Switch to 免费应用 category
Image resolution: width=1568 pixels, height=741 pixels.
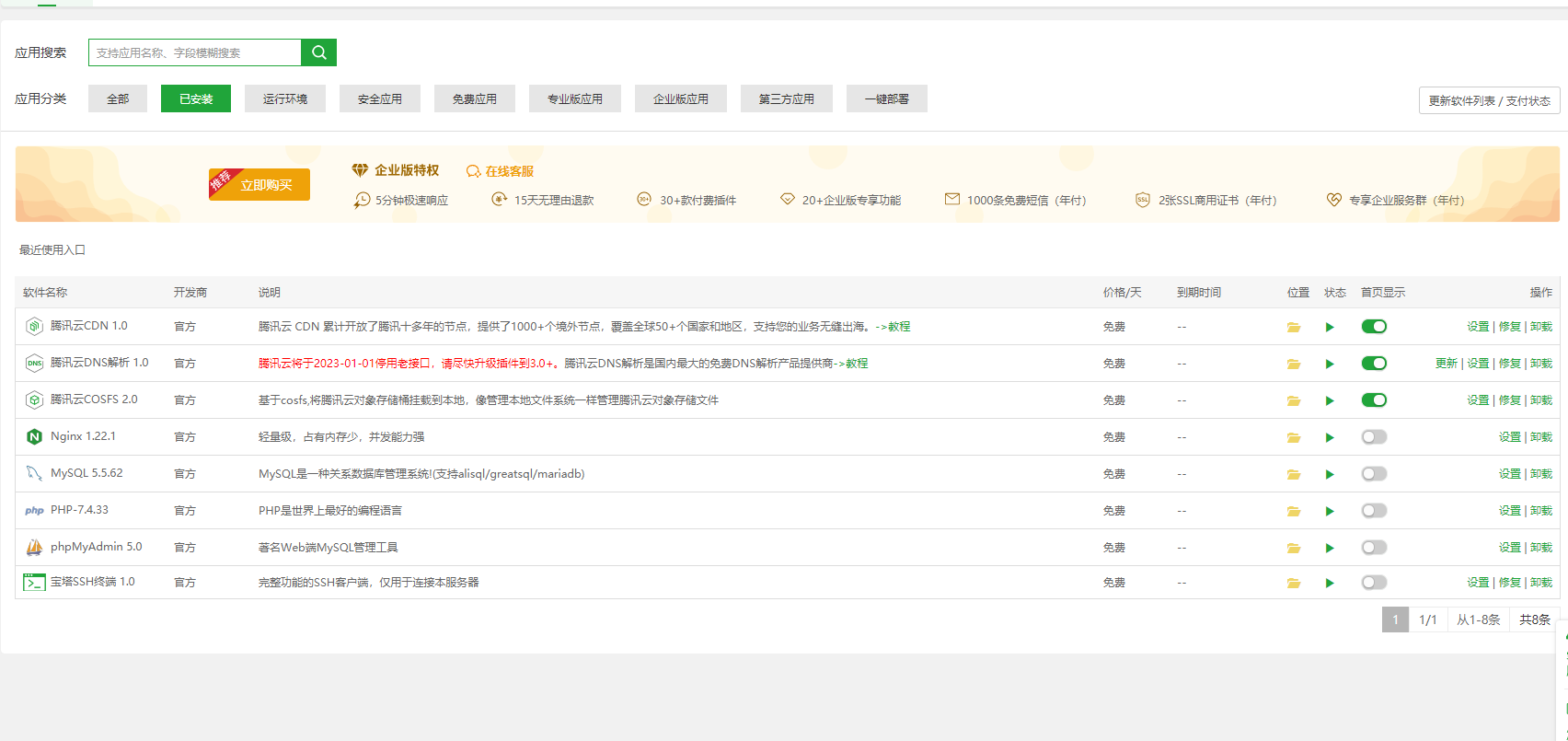pyautogui.click(x=475, y=98)
